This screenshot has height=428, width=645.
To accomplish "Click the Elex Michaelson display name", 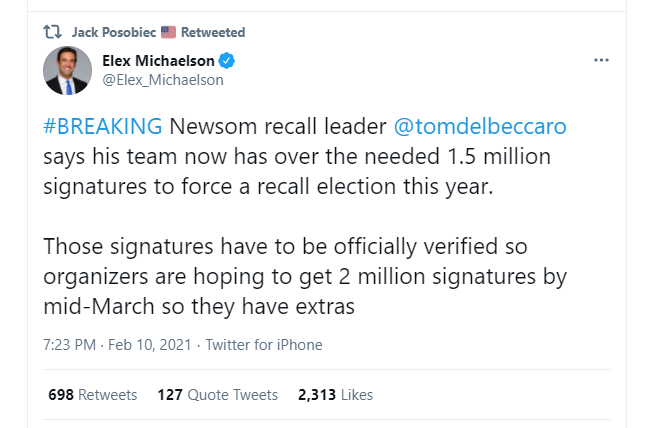I will click(158, 61).
